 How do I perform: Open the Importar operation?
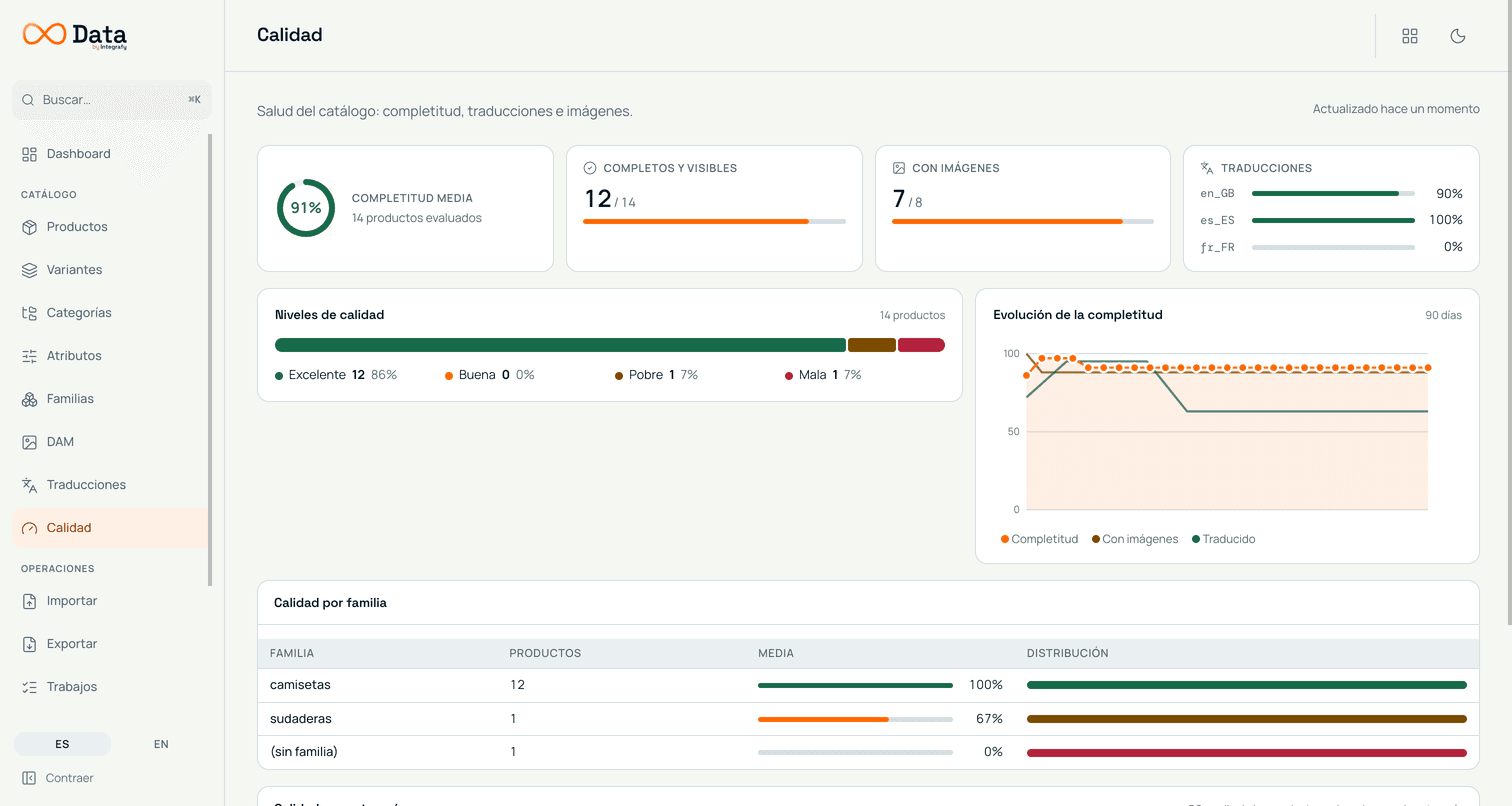click(110, 601)
